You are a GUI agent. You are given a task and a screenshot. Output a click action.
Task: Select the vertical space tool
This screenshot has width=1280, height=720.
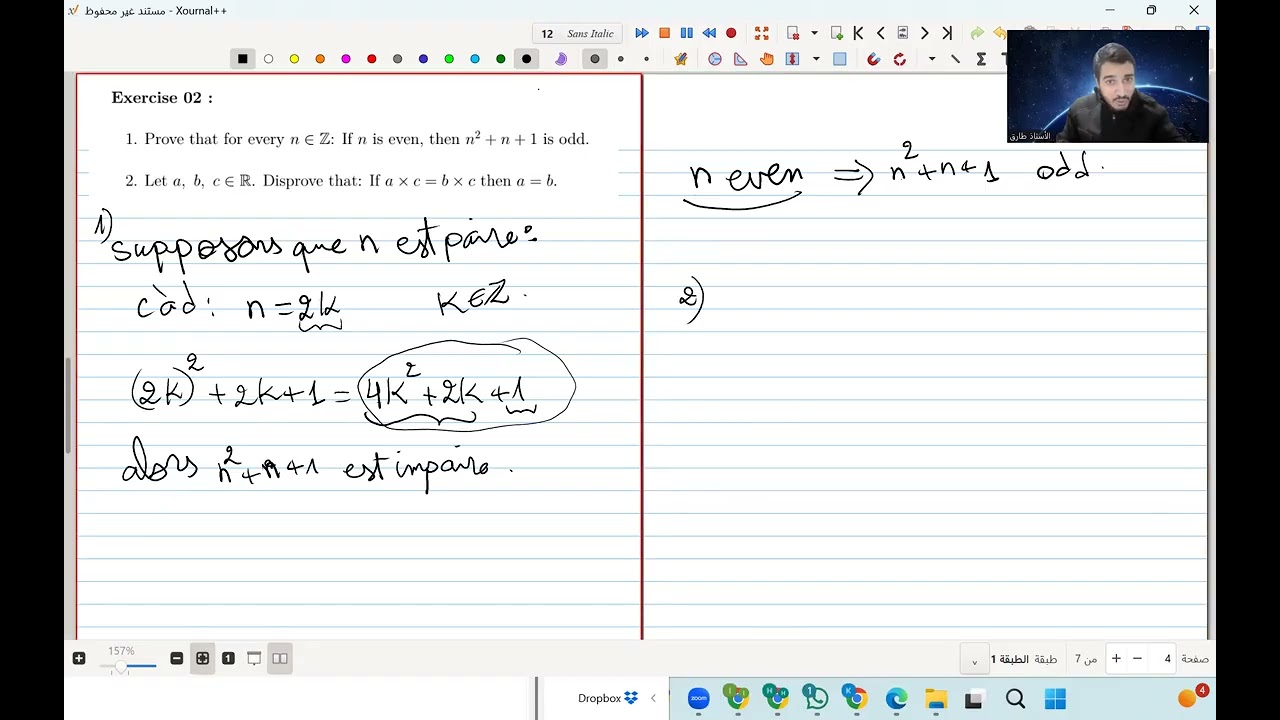(x=793, y=59)
